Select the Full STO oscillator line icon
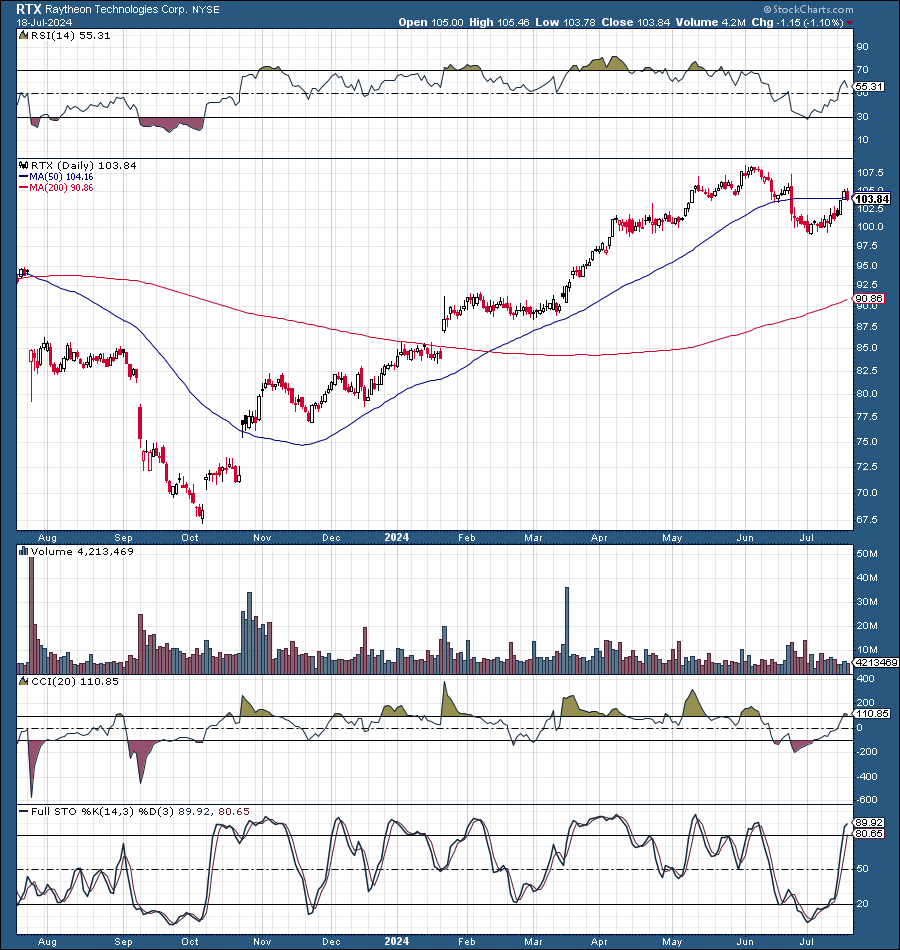900x950 pixels. pyautogui.click(x=21, y=810)
